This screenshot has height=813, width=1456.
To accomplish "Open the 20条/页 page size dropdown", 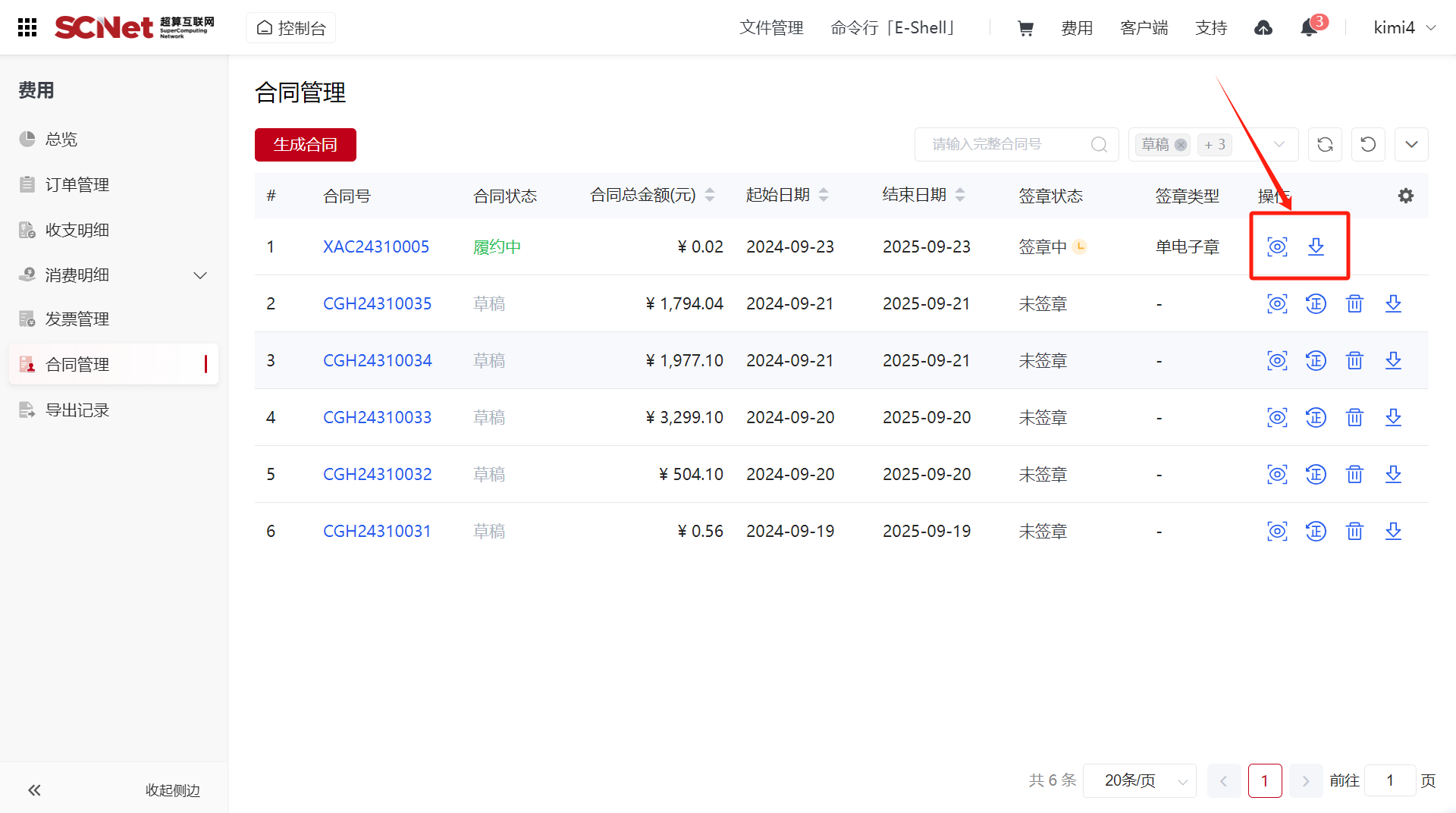I will click(1140, 780).
